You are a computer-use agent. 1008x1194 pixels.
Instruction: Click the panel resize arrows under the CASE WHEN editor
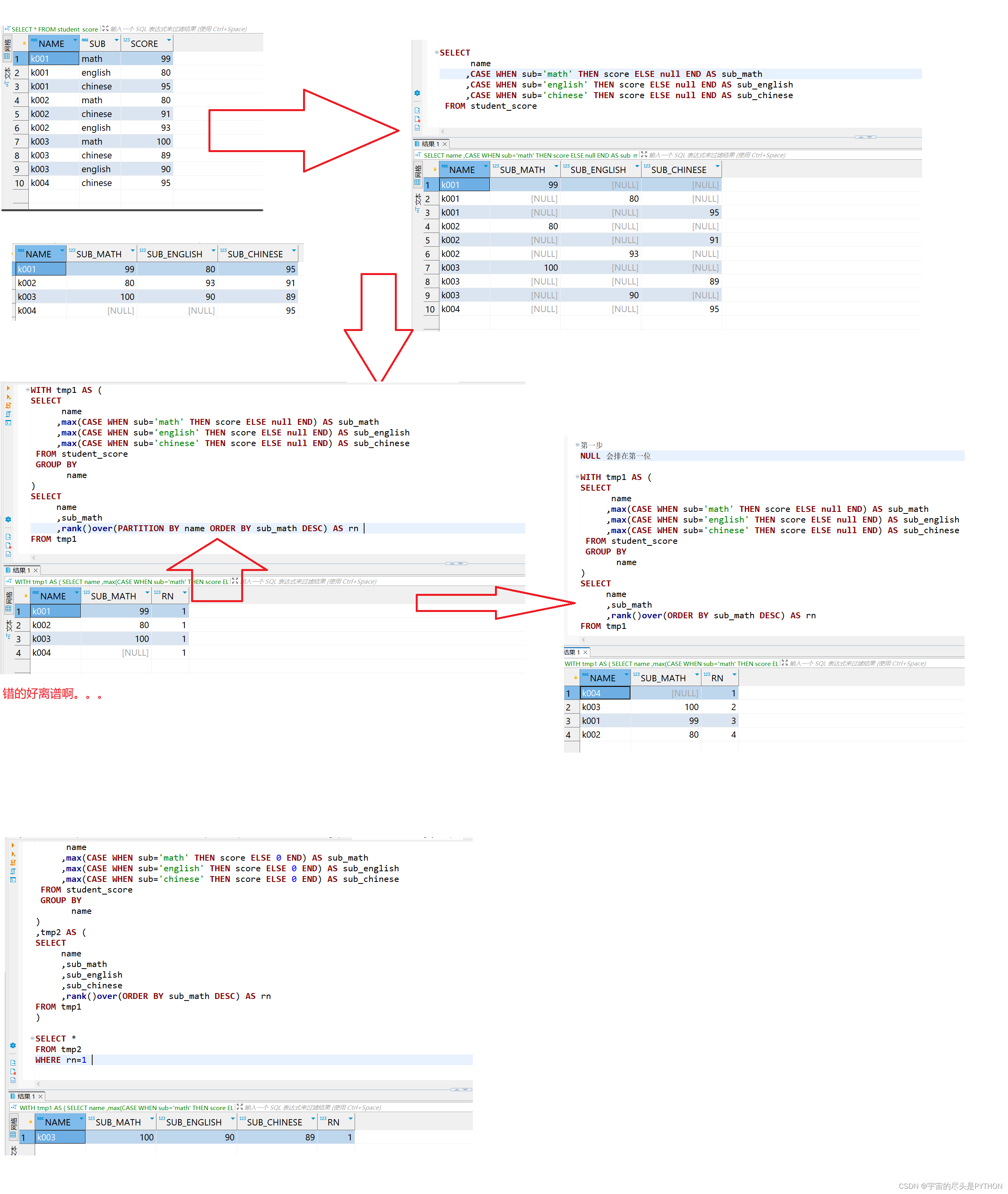coord(865,137)
